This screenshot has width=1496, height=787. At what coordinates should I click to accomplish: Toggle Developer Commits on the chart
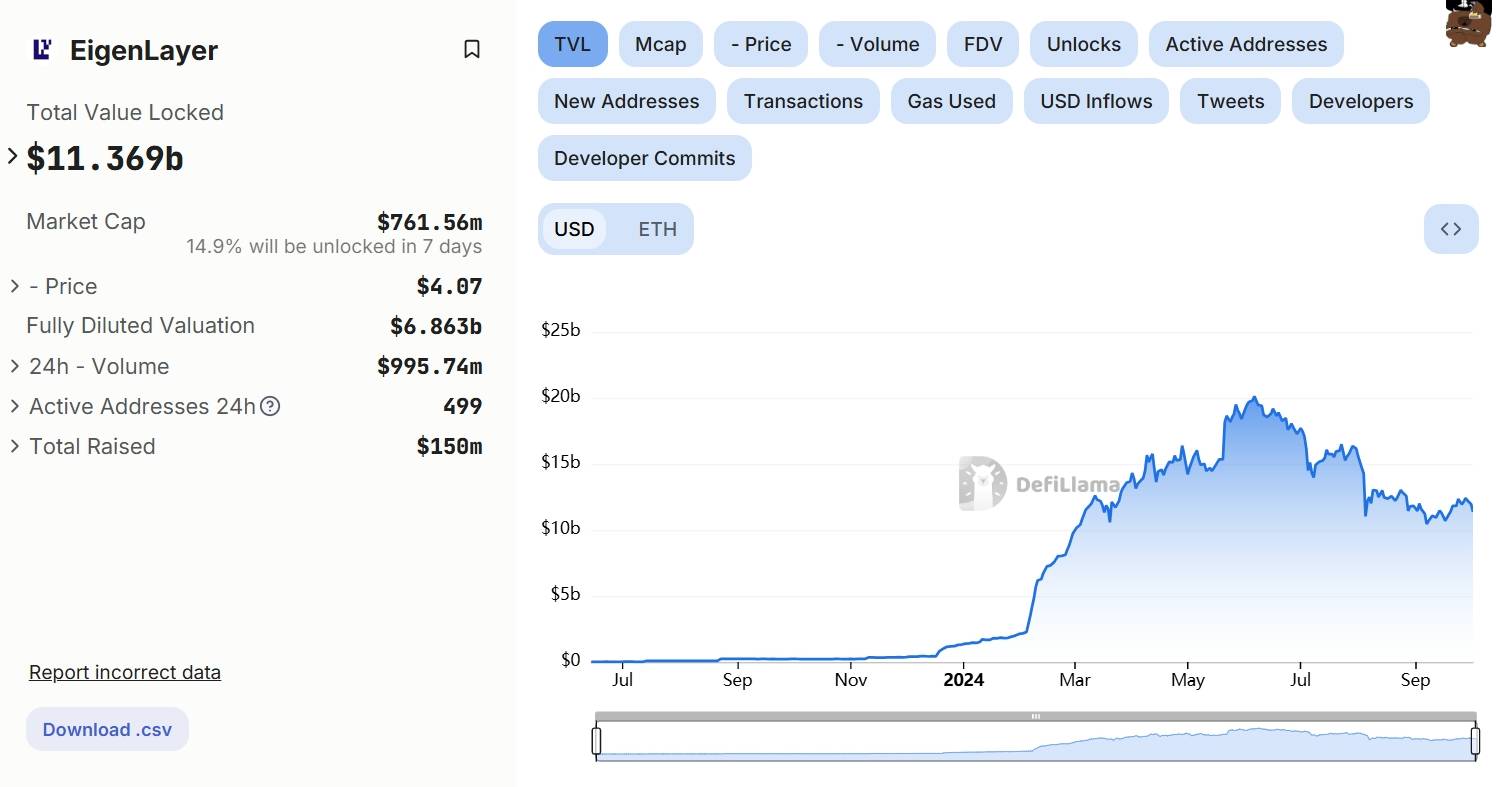tap(645, 158)
